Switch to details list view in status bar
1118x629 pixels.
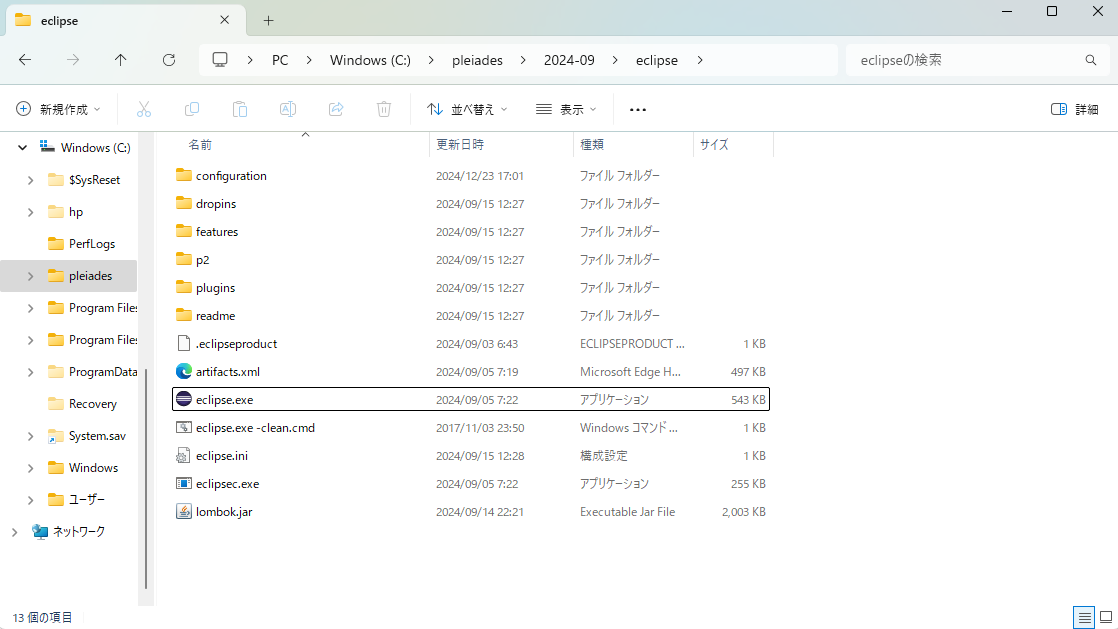[x=1084, y=617]
